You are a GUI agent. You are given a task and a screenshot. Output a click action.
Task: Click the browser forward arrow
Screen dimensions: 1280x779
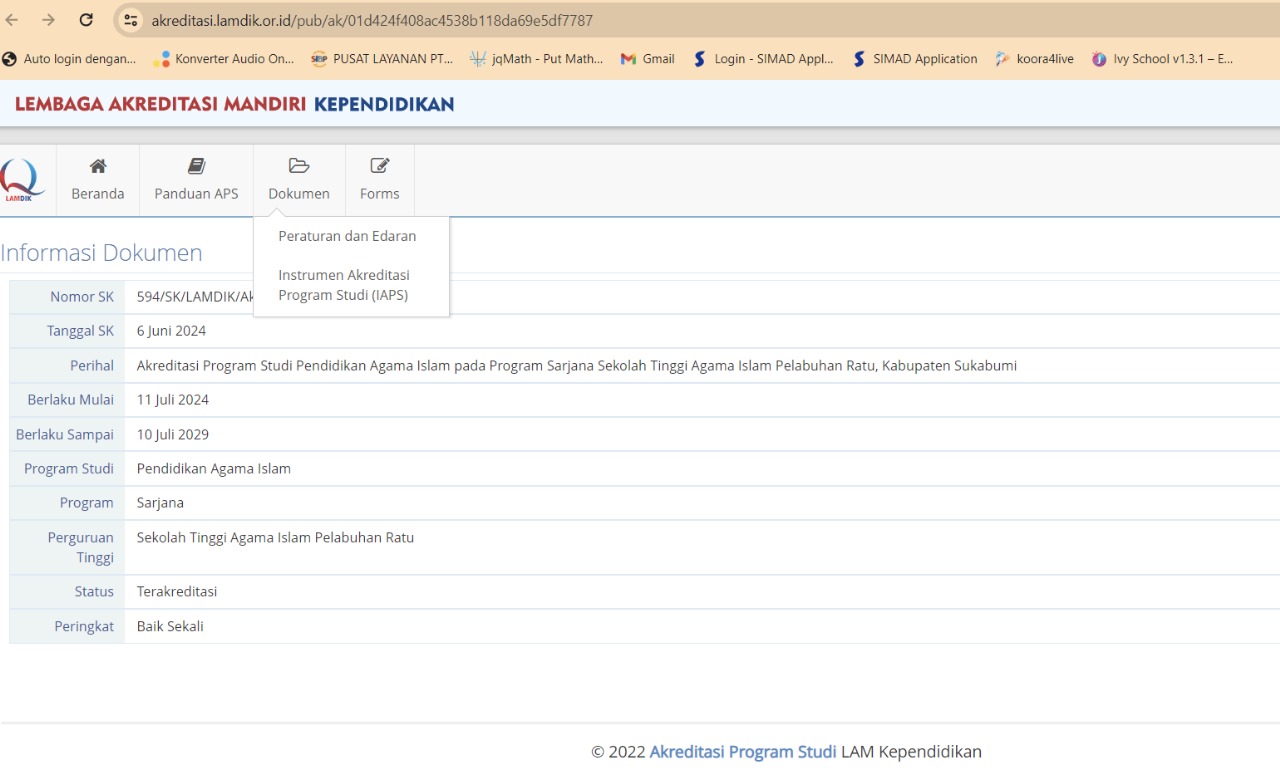point(48,20)
